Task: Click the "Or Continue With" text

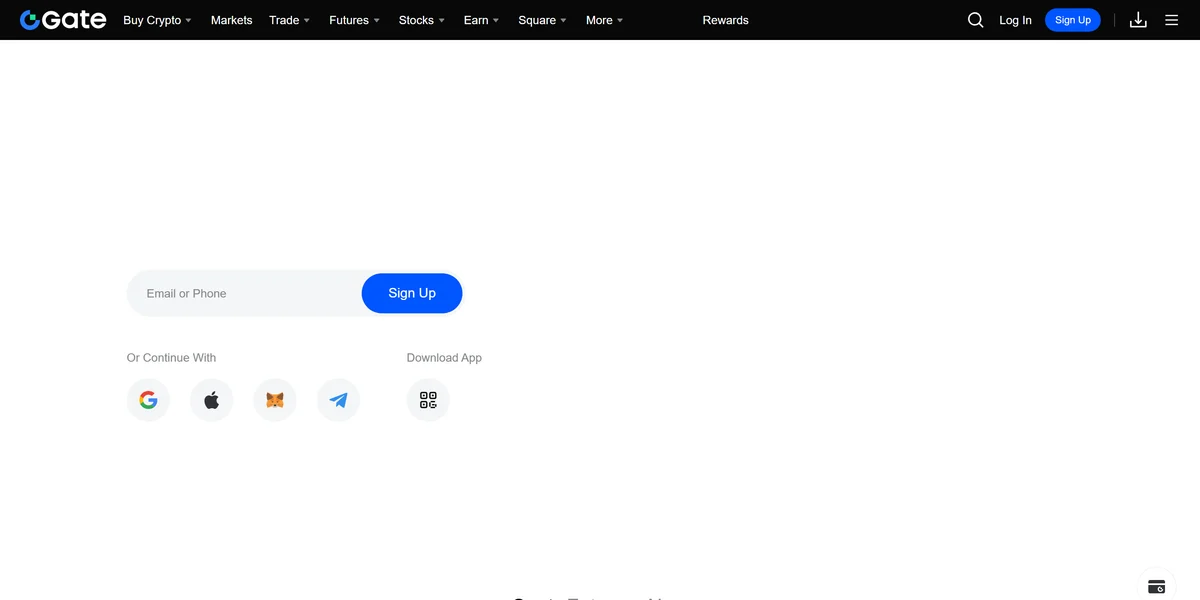Action: coord(171,358)
